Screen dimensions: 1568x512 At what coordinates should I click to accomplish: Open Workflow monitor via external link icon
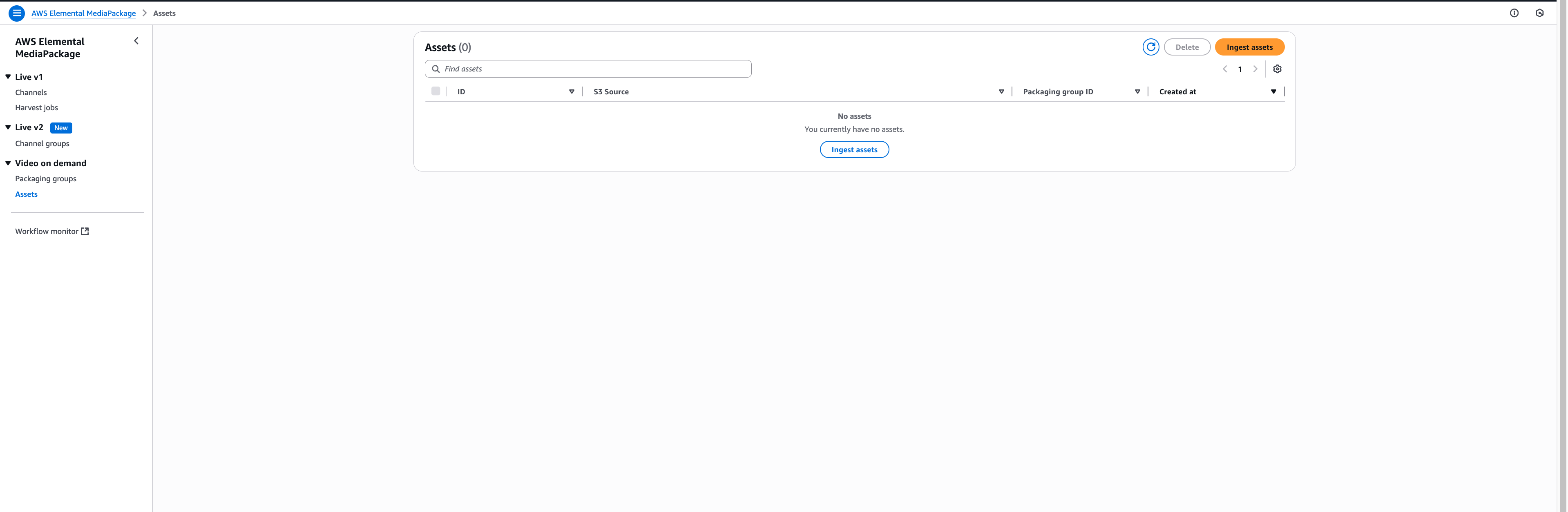coord(86,231)
